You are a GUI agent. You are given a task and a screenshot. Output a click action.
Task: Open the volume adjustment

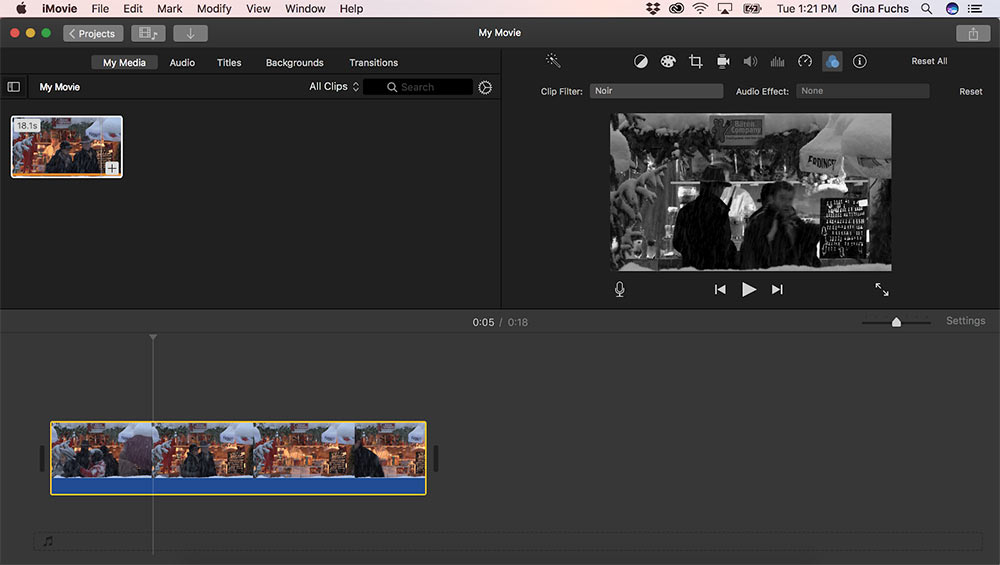pos(750,61)
